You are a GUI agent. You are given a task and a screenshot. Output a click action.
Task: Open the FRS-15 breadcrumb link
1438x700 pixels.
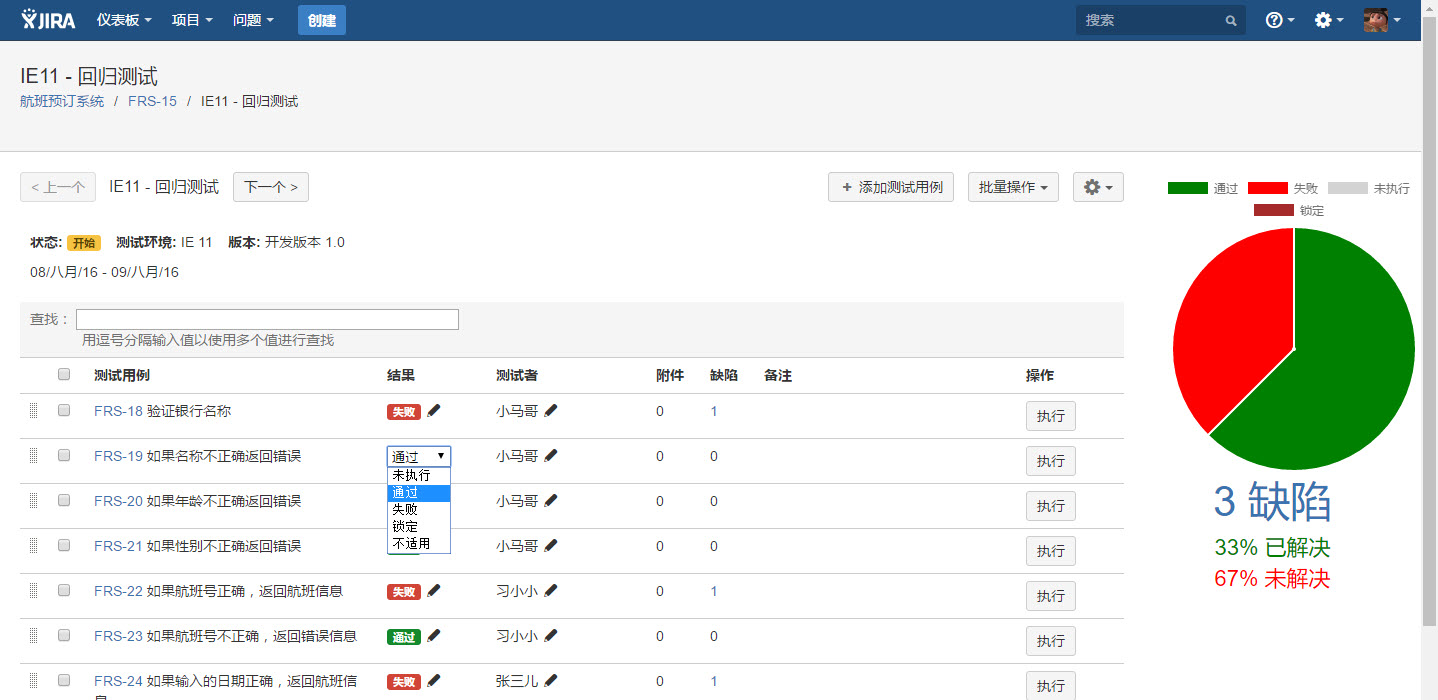pos(152,101)
